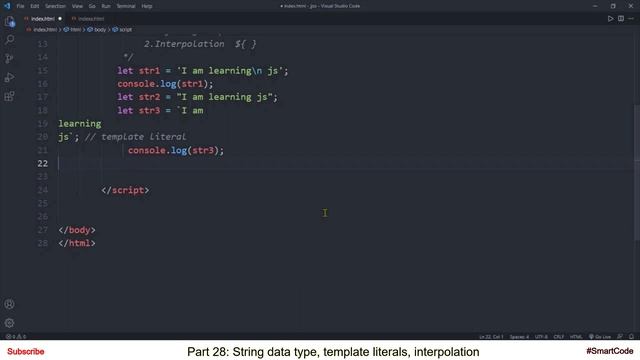
Task: Click line number 28 in the gutter
Action: pyautogui.click(x=42, y=243)
